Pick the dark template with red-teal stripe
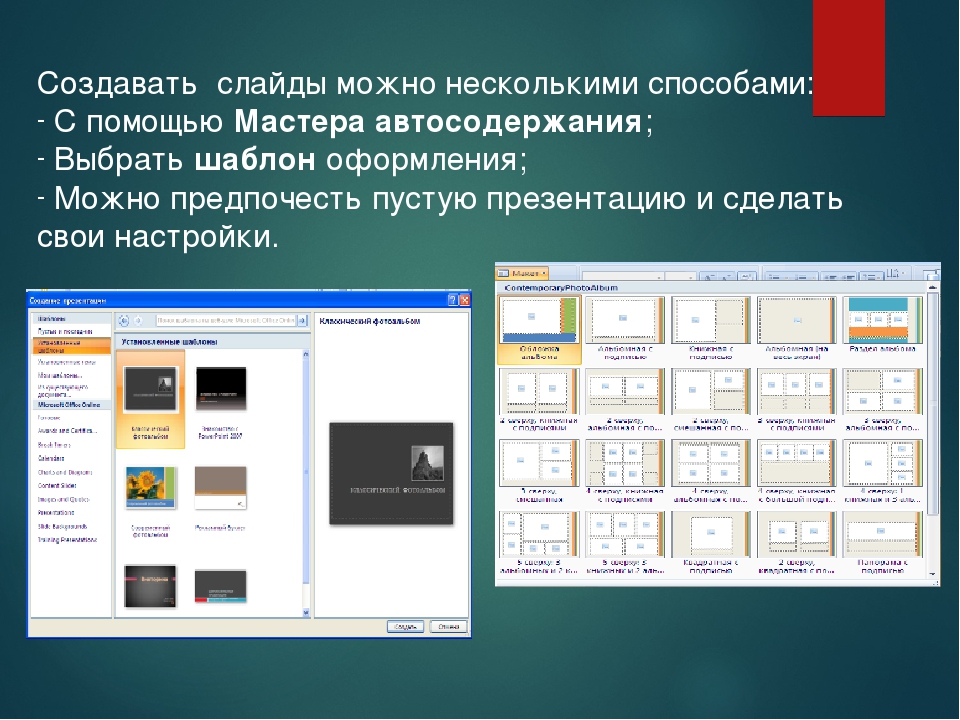The image size is (960, 720). [221, 587]
